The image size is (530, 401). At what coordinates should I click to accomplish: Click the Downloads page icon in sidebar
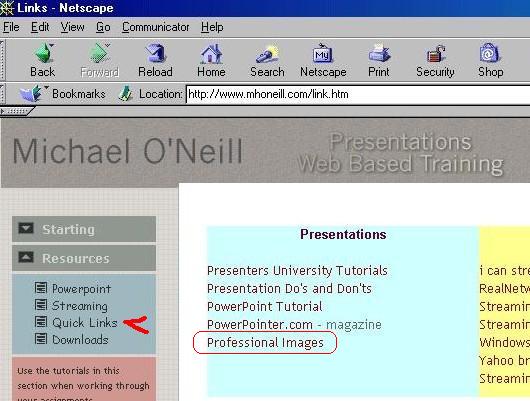click(41, 339)
